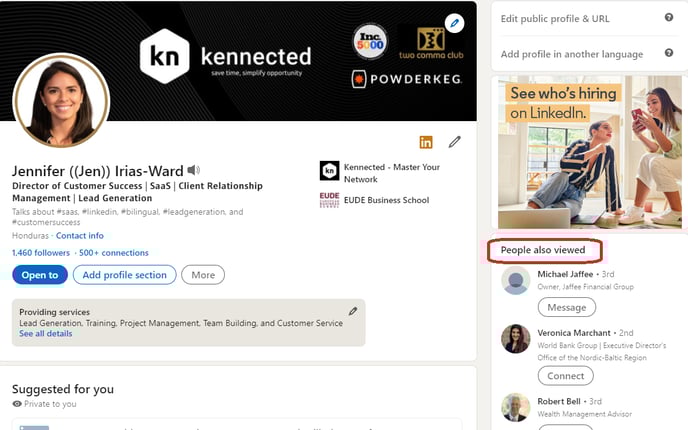
Task: Open Jennifer's profile photo
Action: click(61, 101)
